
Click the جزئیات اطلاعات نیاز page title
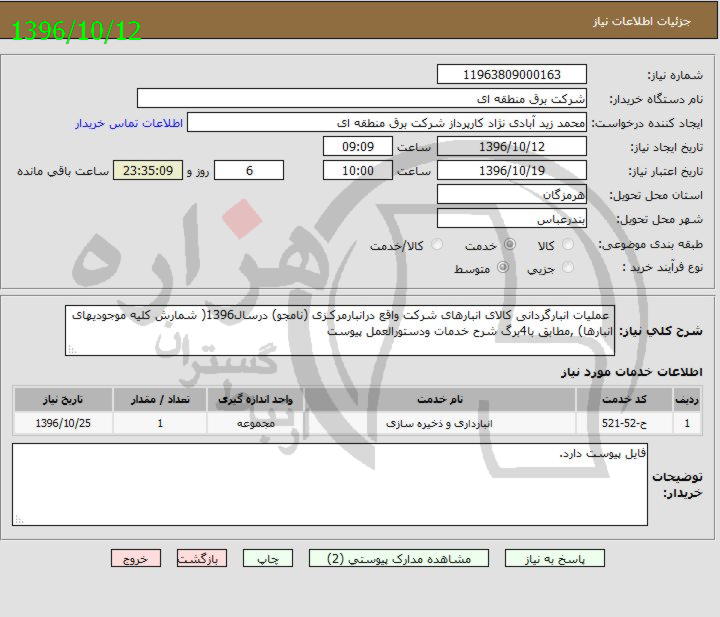click(x=641, y=22)
